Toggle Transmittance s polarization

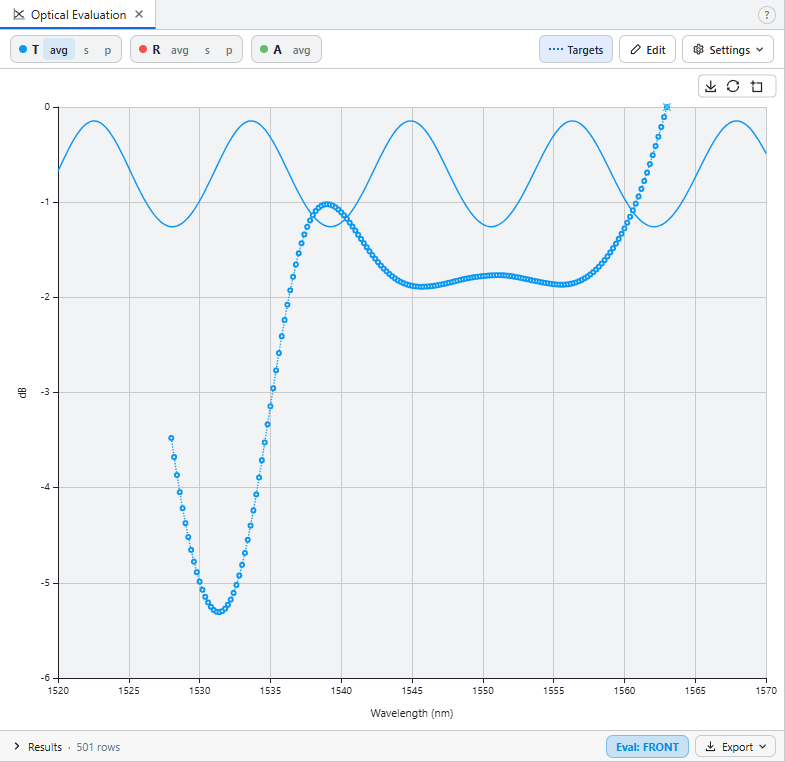86,50
